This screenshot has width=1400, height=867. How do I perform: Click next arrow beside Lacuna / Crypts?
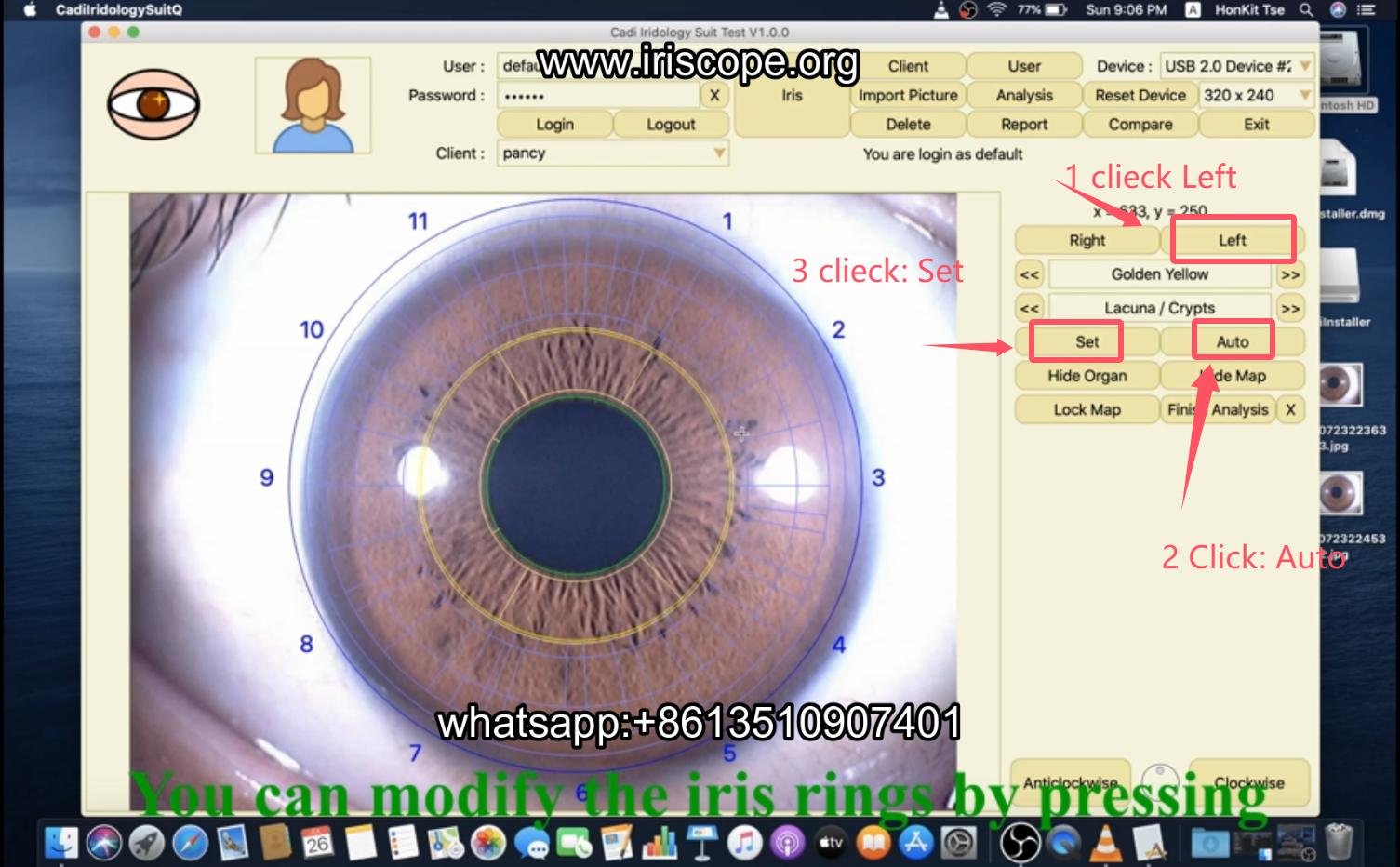pos(1290,308)
